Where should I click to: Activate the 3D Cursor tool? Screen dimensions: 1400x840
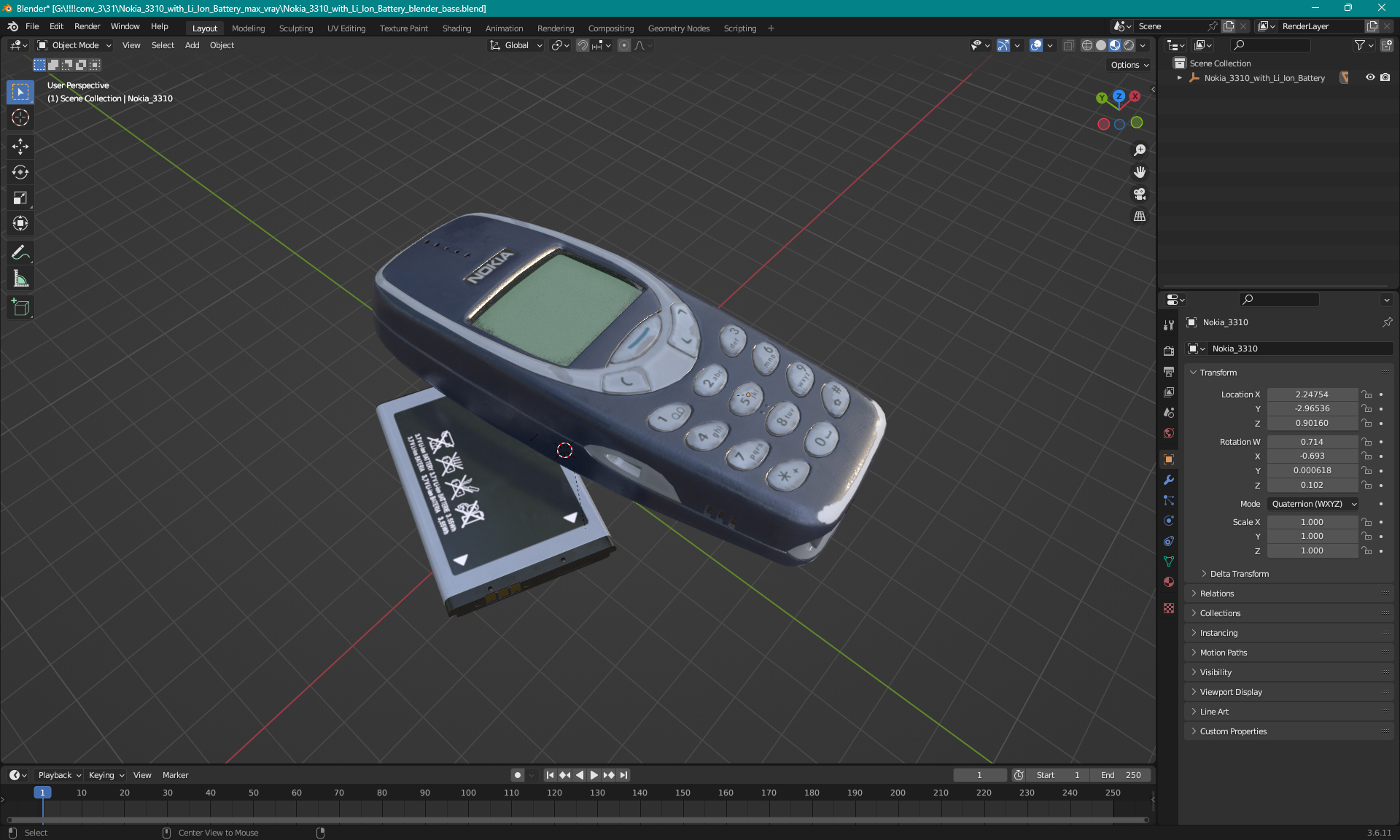(x=20, y=117)
